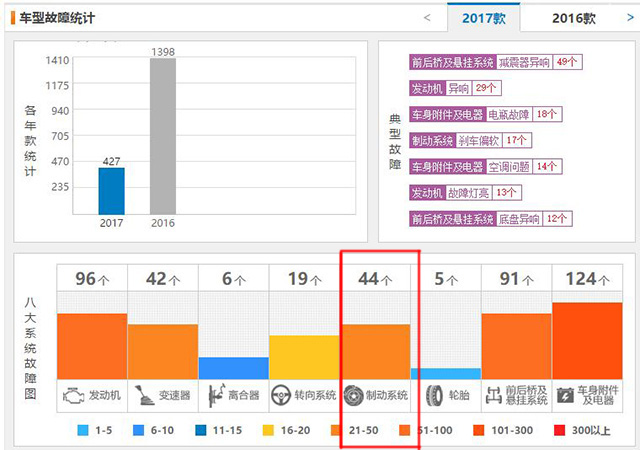This screenshot has width=640, height=450.
Task: Click the clutch pedal icon for 离合器
Action: point(216,395)
